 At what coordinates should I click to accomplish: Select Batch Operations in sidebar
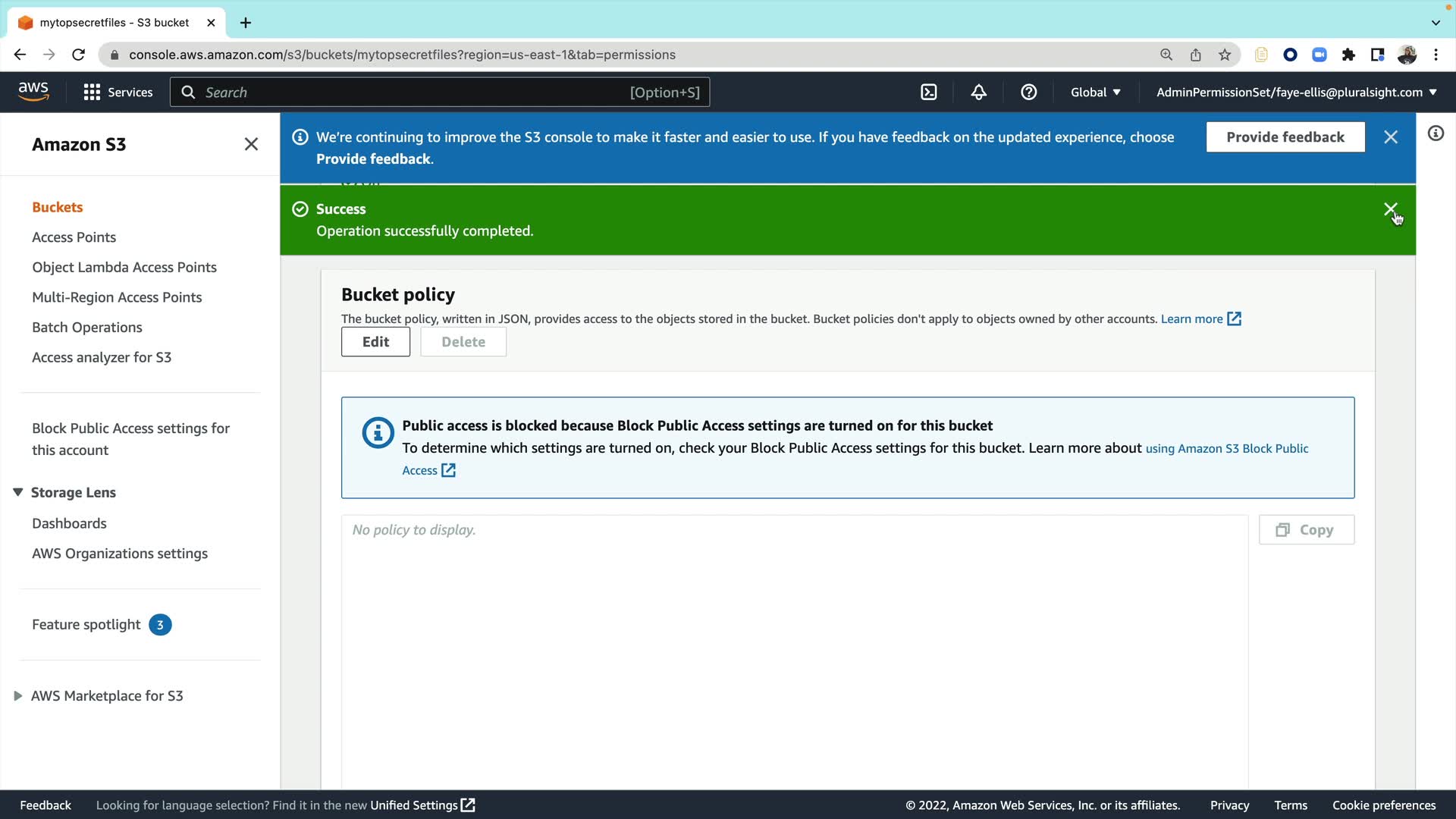[86, 328]
